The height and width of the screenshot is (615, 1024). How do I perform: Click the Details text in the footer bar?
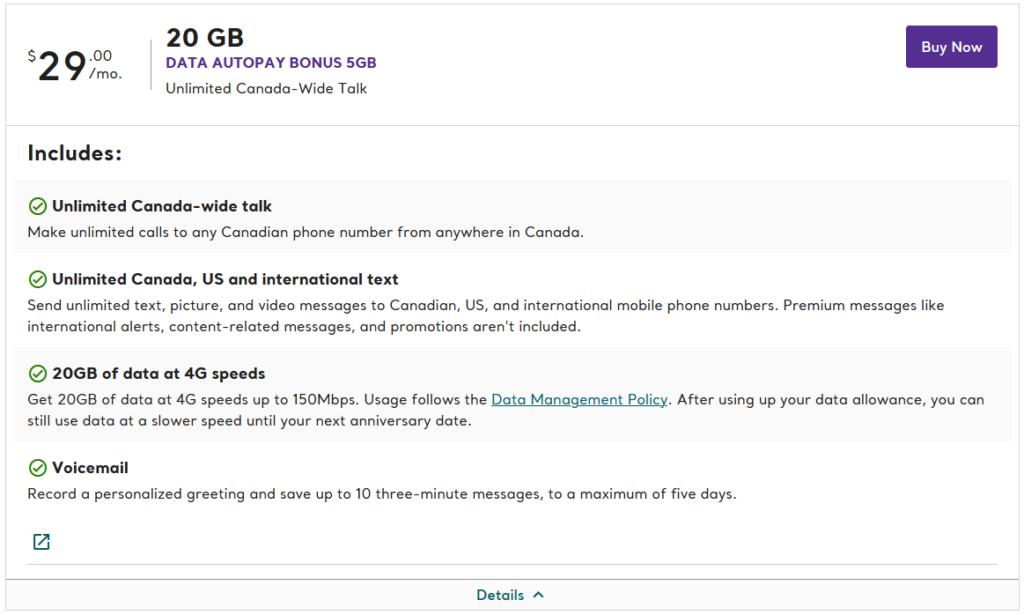pos(500,594)
